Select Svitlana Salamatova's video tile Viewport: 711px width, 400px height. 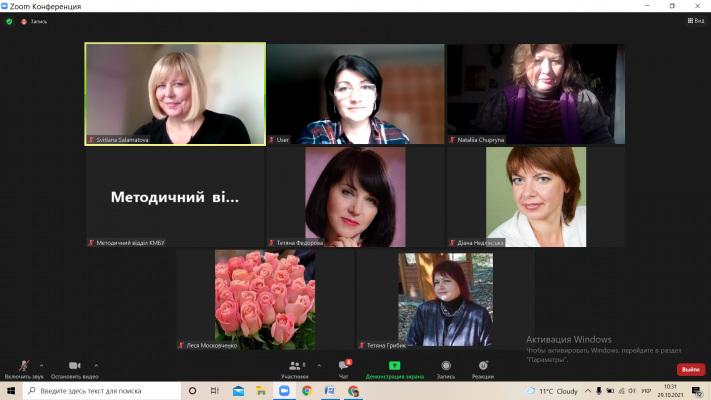click(175, 93)
